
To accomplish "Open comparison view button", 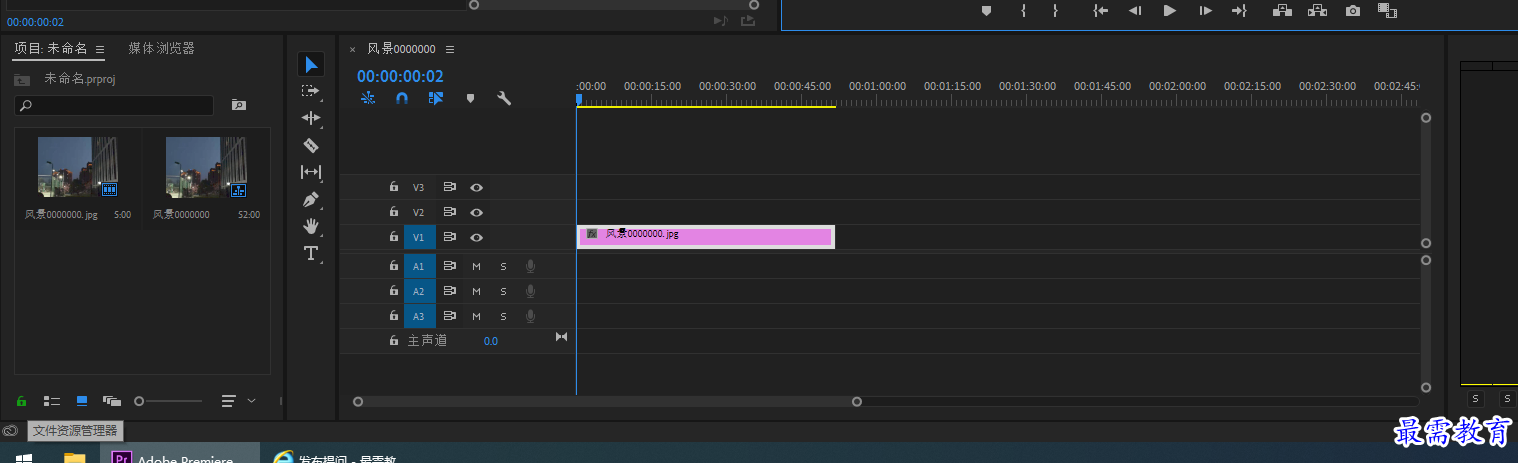I will point(1387,10).
